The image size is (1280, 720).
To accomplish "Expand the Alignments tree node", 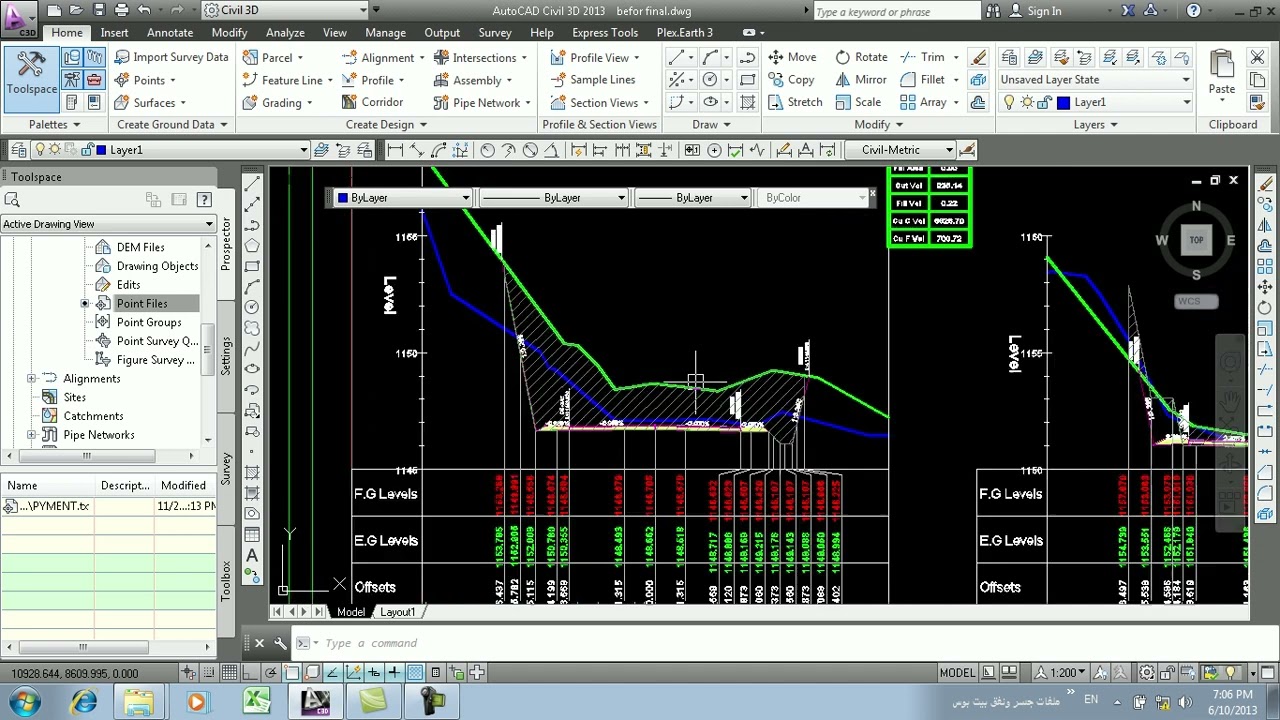I will [31, 379].
